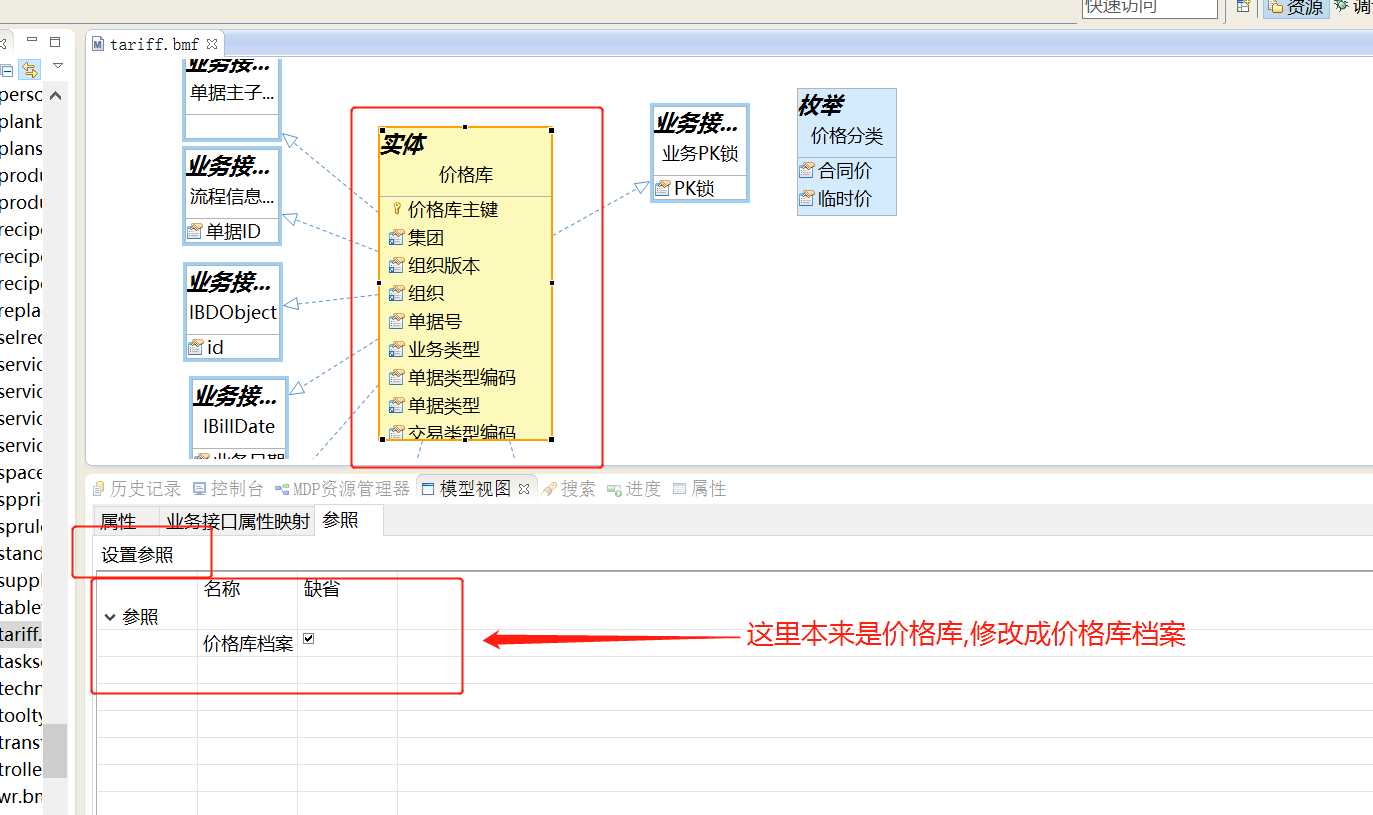Screen dimensions: 1373x815
Task: Collapse the 参照 tree row
Action: tap(110, 618)
